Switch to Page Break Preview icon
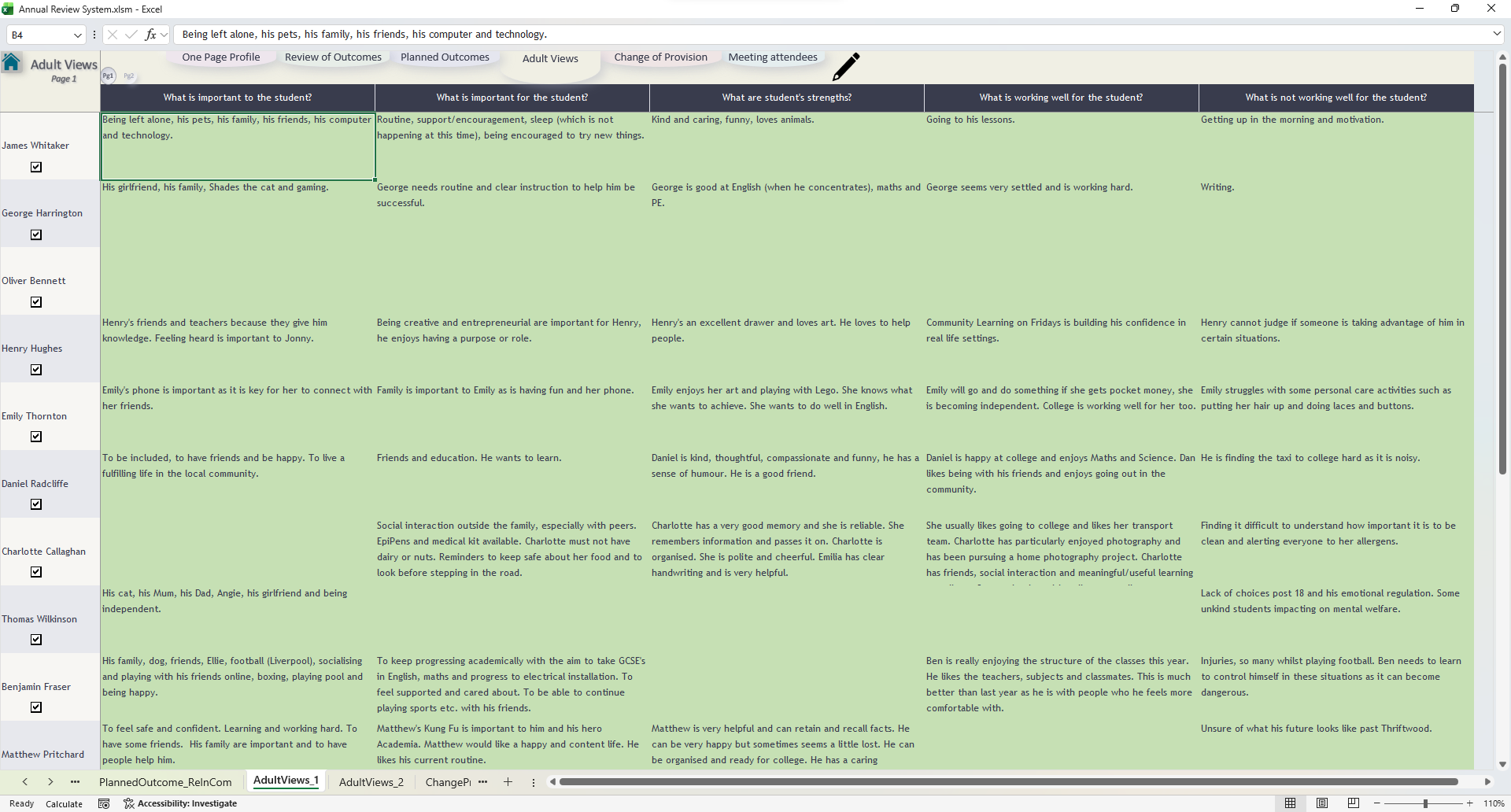This screenshot has width=1511, height=812. click(x=1354, y=803)
